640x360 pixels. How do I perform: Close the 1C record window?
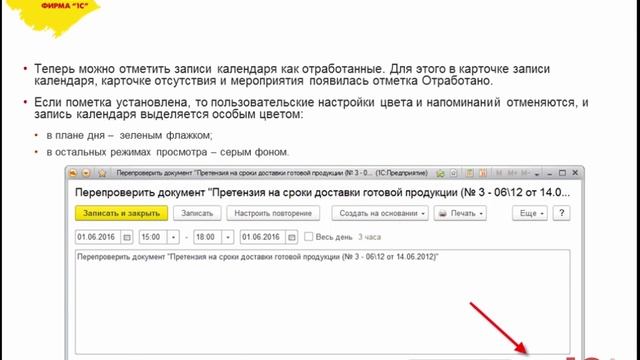(x=575, y=173)
